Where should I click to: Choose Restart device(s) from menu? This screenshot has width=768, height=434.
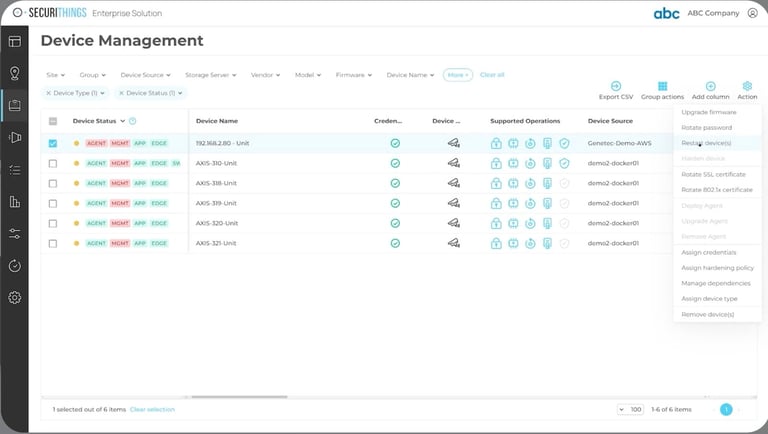tap(706, 143)
